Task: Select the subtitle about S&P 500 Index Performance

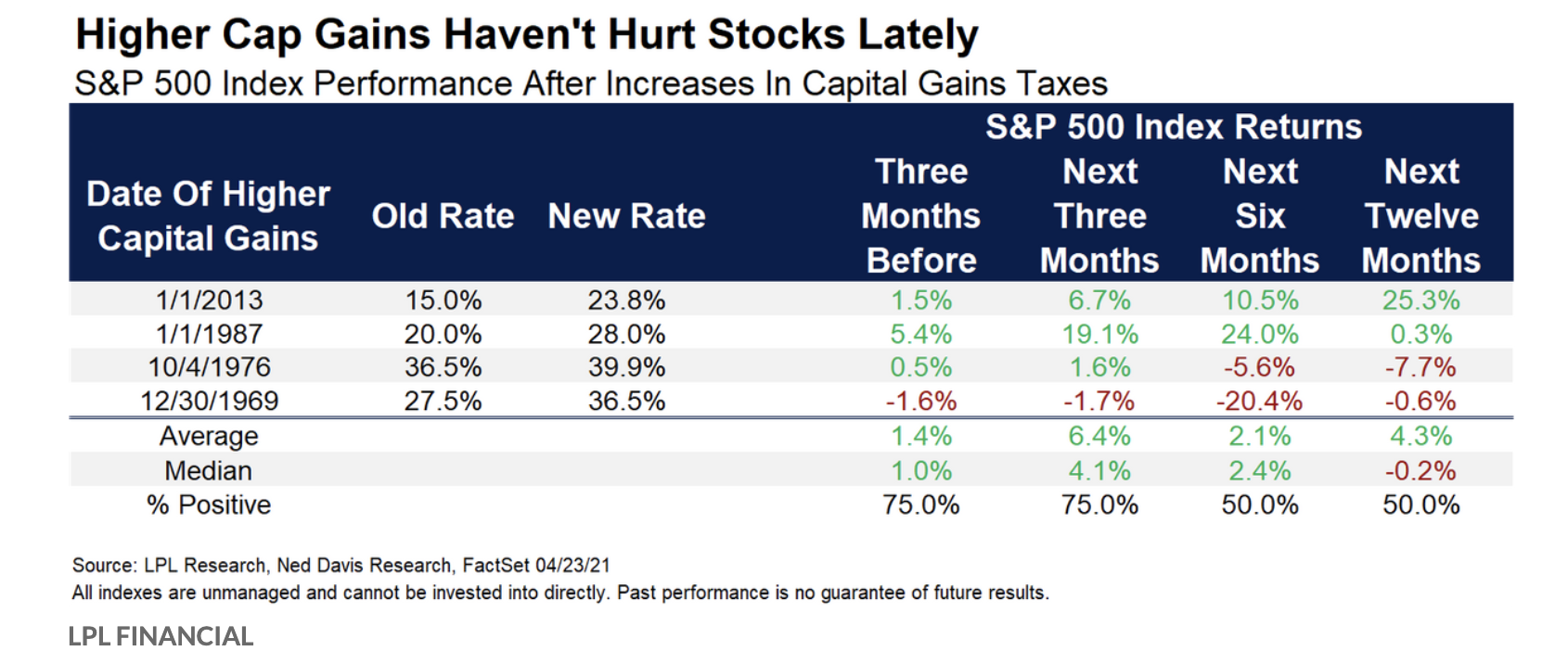Action: [591, 83]
